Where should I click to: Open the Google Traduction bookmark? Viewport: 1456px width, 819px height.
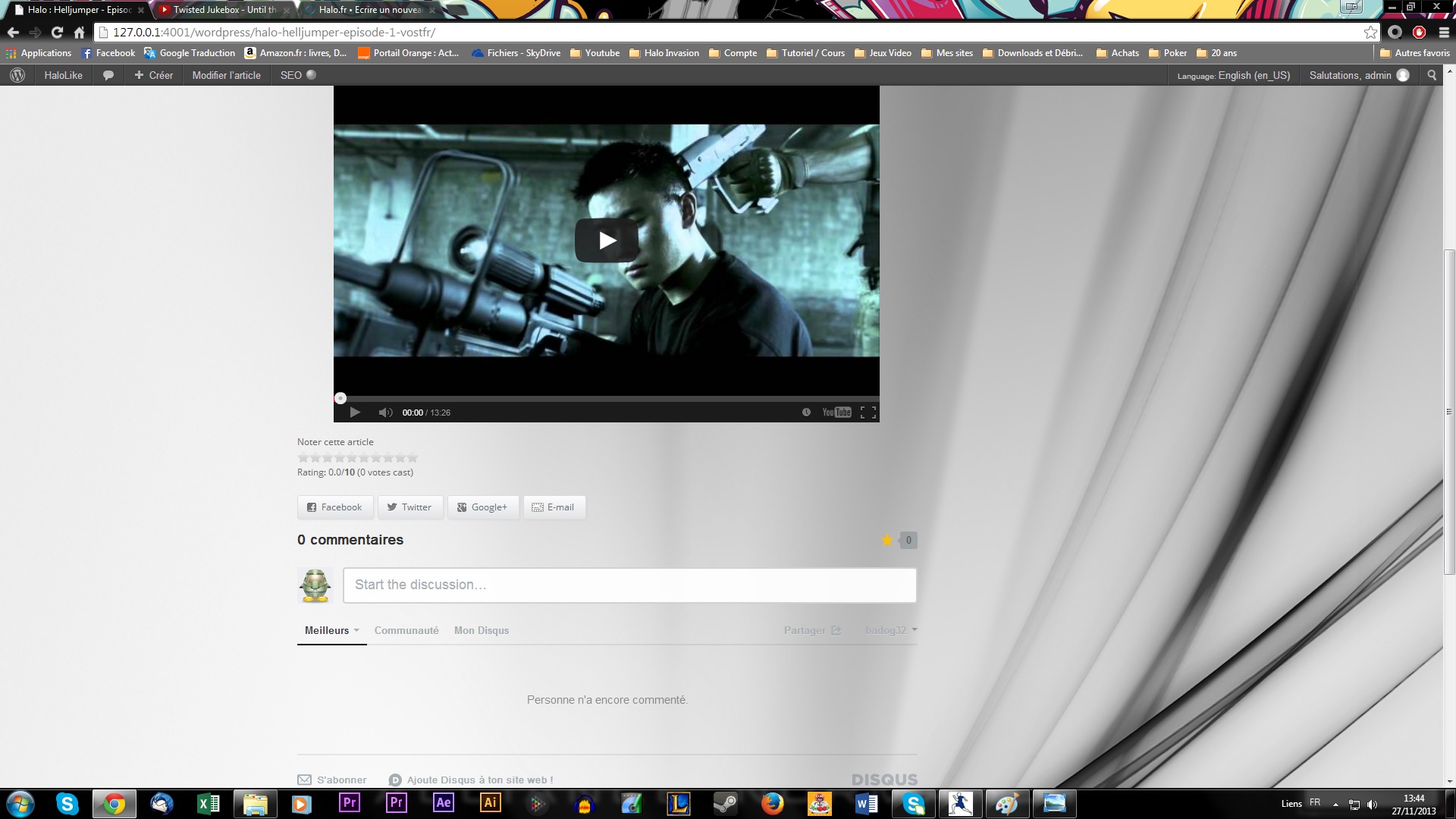pyautogui.click(x=190, y=53)
